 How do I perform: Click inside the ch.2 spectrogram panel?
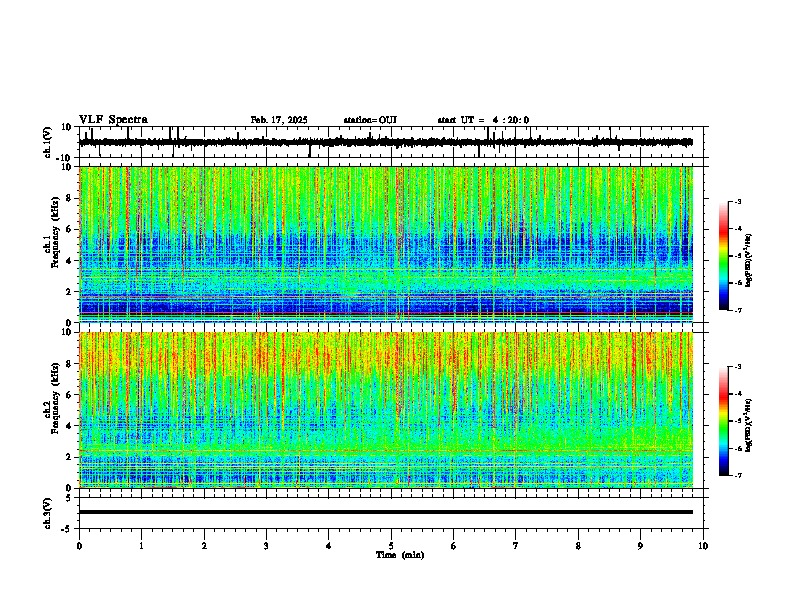(x=386, y=410)
